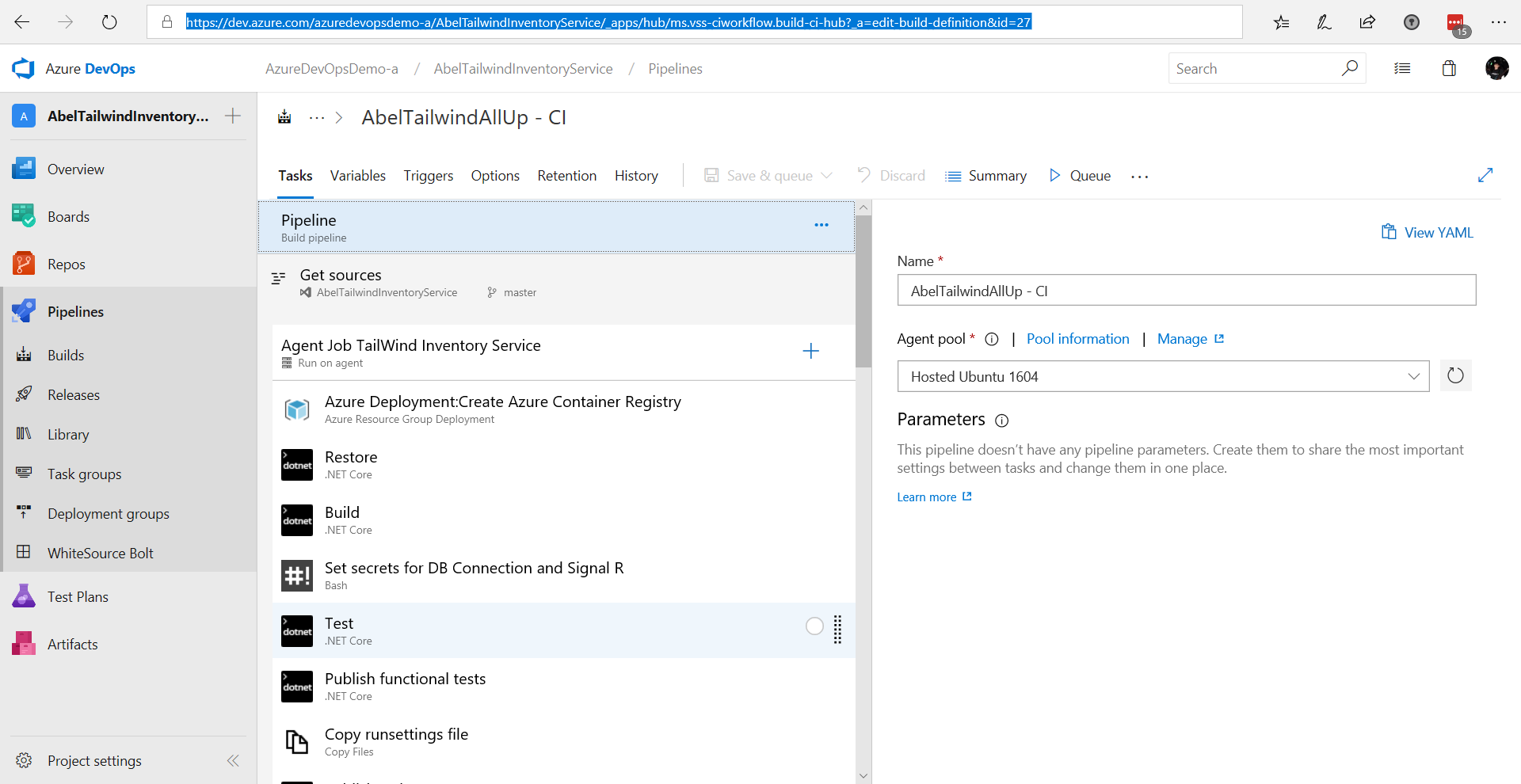Open Pipeline row more options ellipsis
This screenshot has height=784, width=1521.
pyautogui.click(x=821, y=225)
